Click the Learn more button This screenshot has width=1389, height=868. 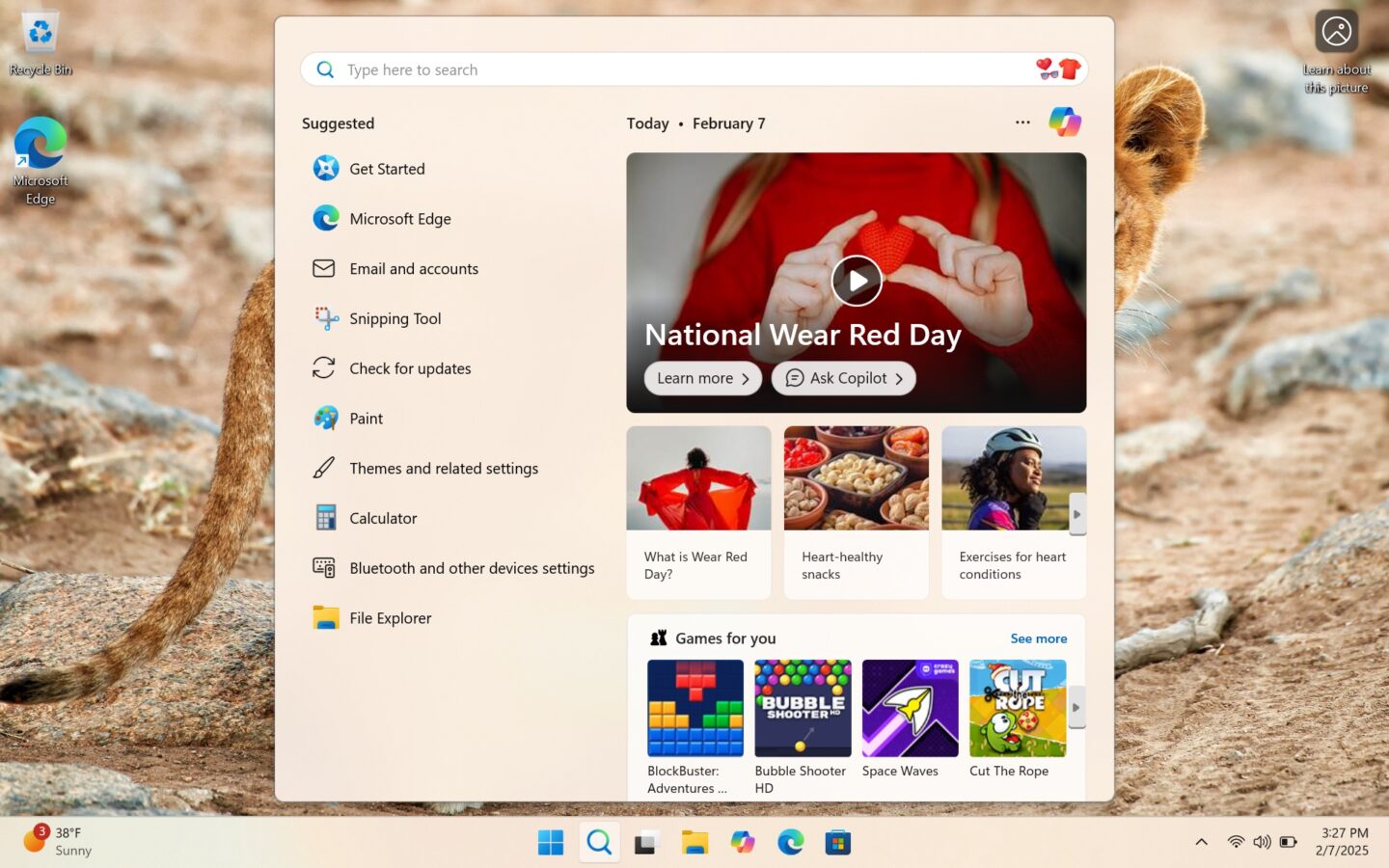pyautogui.click(x=702, y=378)
